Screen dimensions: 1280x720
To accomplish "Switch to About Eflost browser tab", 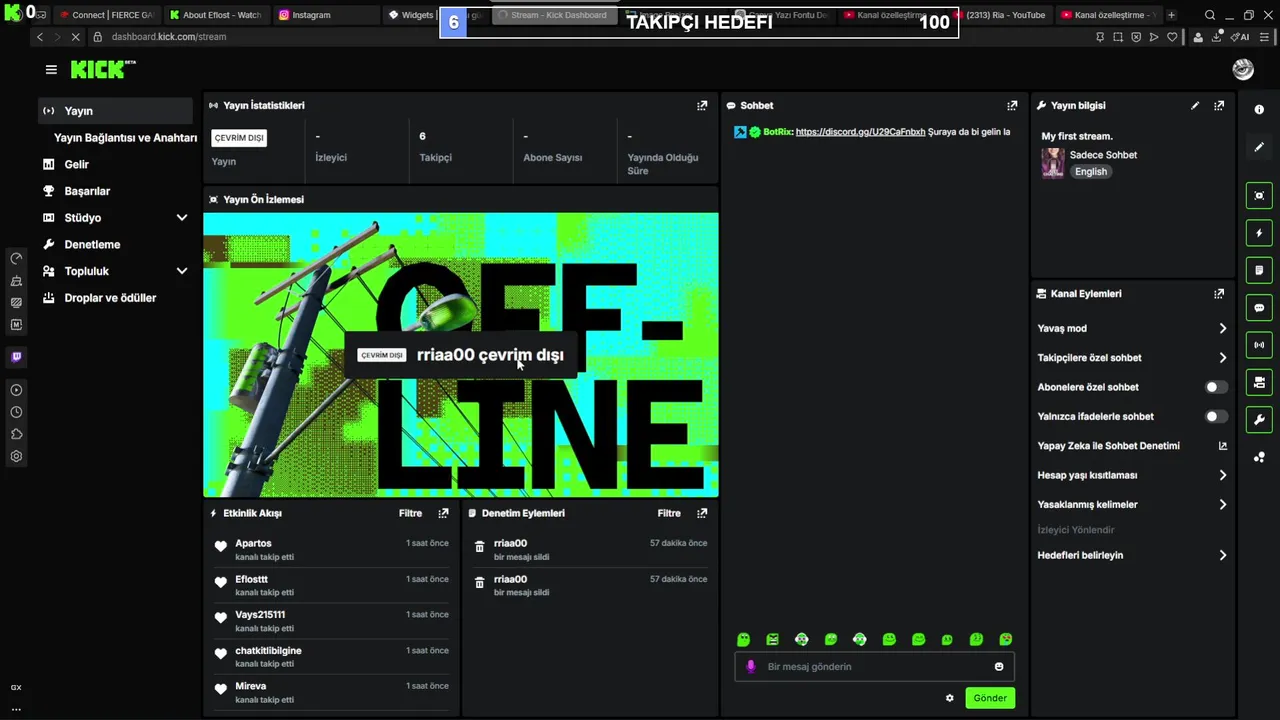I will [x=215, y=15].
